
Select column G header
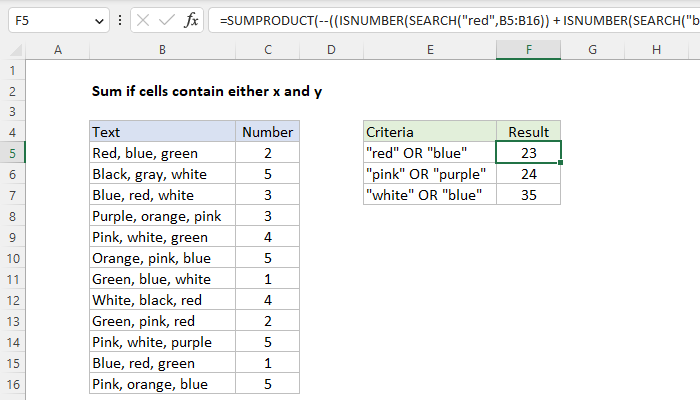pos(592,50)
